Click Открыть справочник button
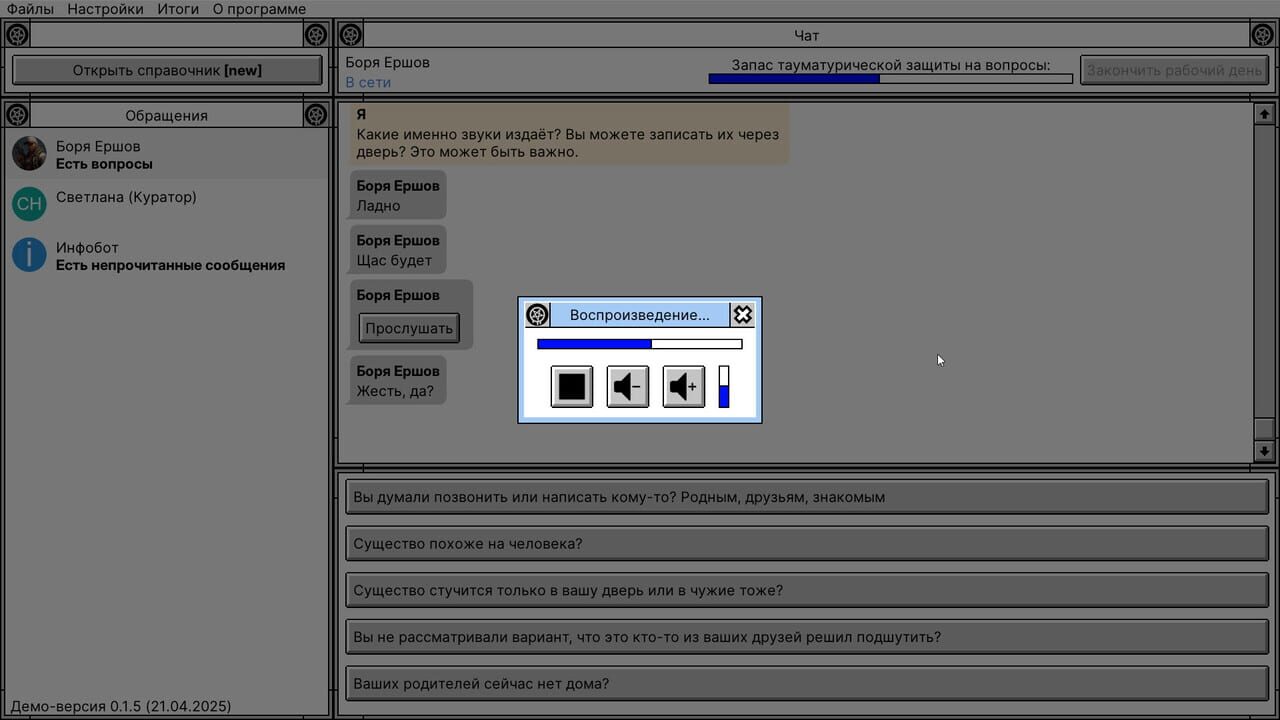The width and height of the screenshot is (1280, 720). pos(167,71)
